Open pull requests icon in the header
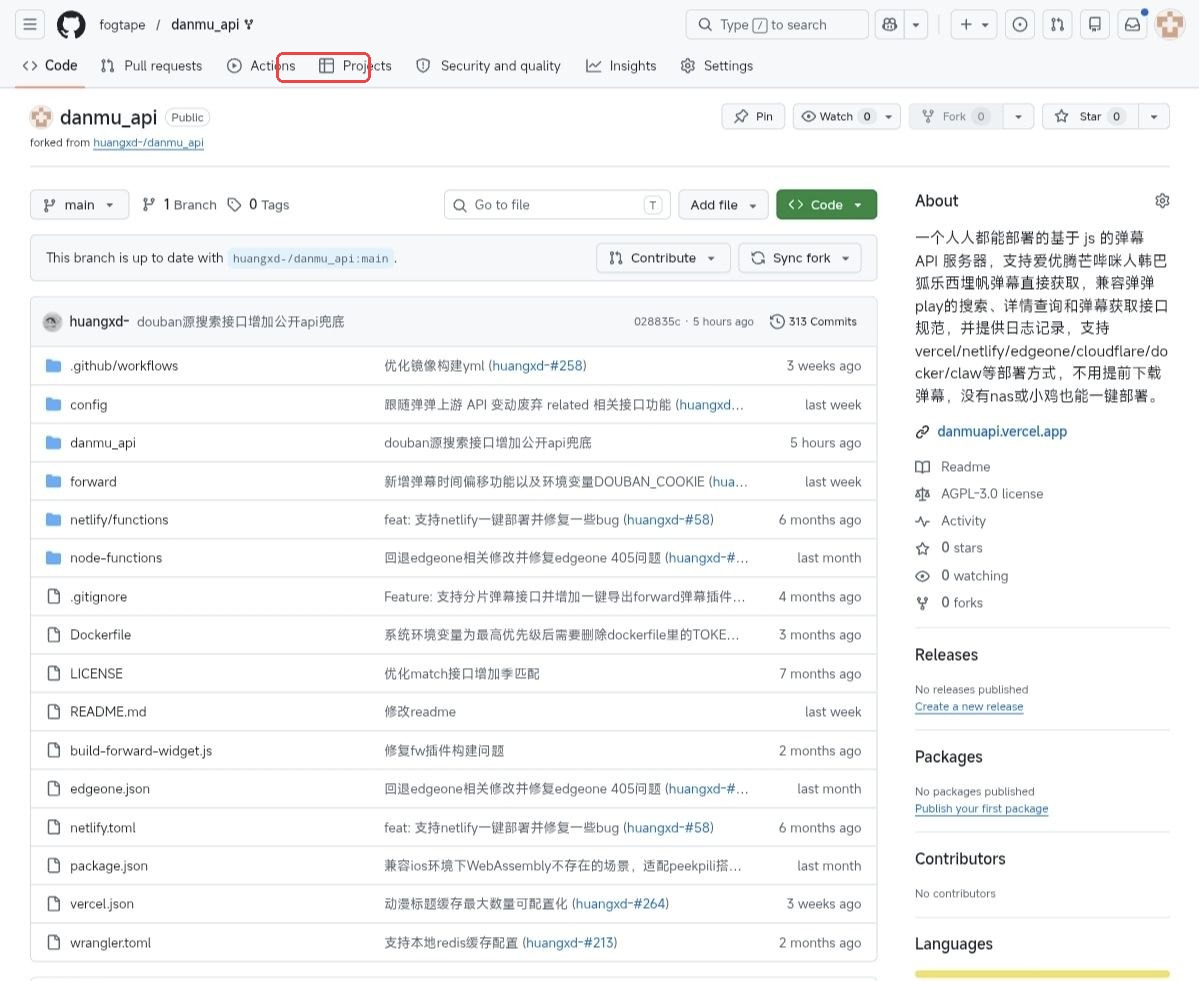 (x=1057, y=24)
